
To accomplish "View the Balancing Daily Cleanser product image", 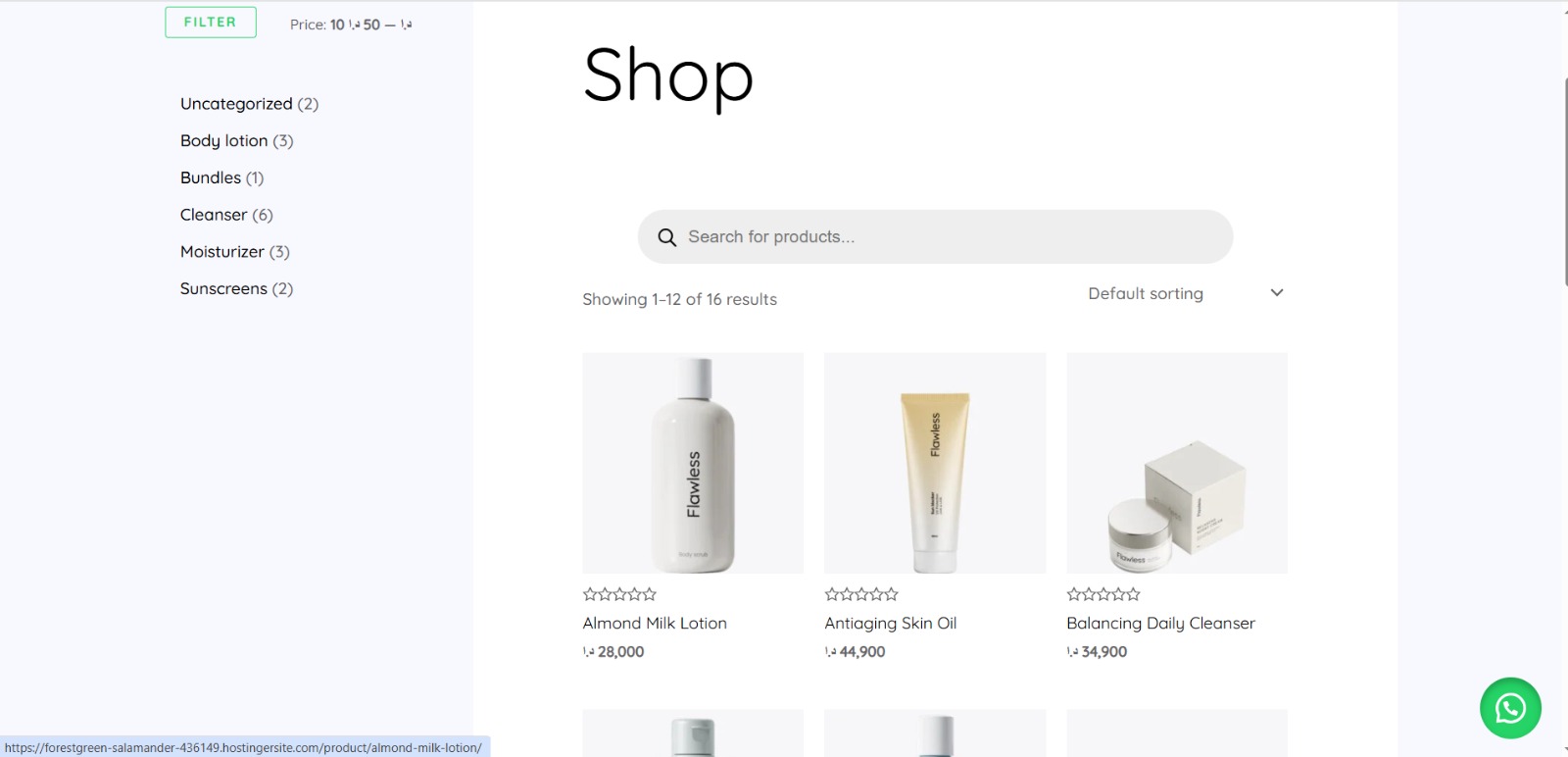I will point(1177,463).
